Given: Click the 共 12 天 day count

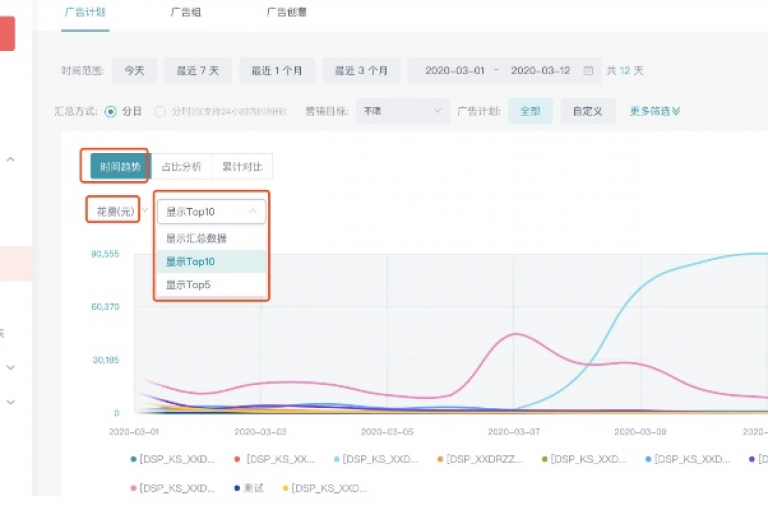Looking at the screenshot, I should pyautogui.click(x=625, y=71).
